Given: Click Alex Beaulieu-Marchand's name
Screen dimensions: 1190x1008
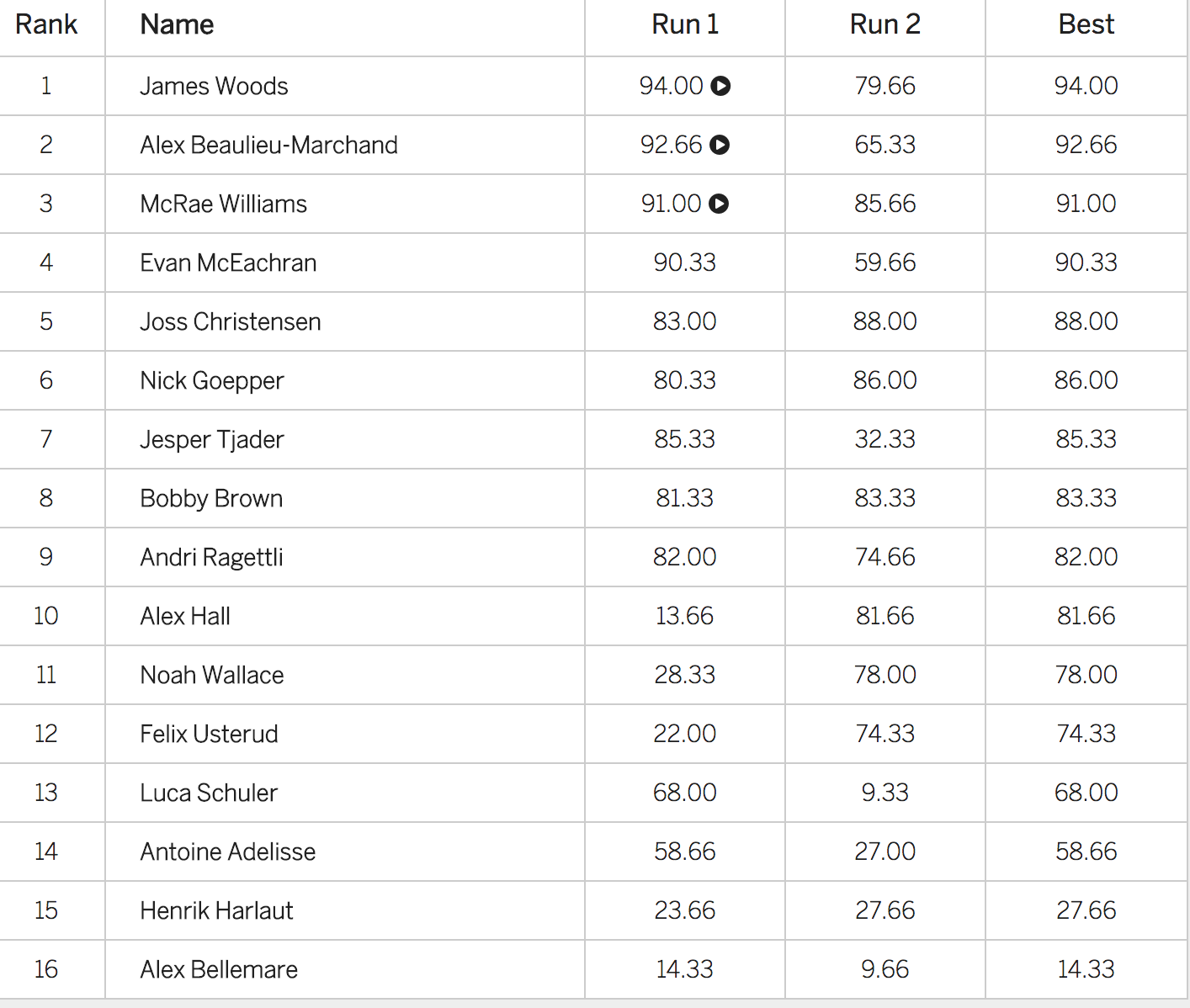Looking at the screenshot, I should 268,145.
